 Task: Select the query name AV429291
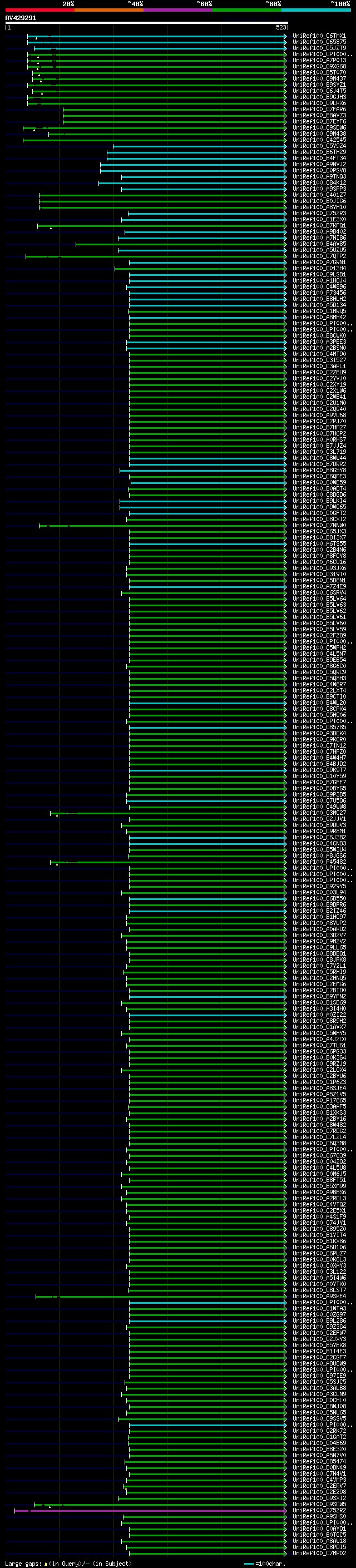[x=21, y=18]
